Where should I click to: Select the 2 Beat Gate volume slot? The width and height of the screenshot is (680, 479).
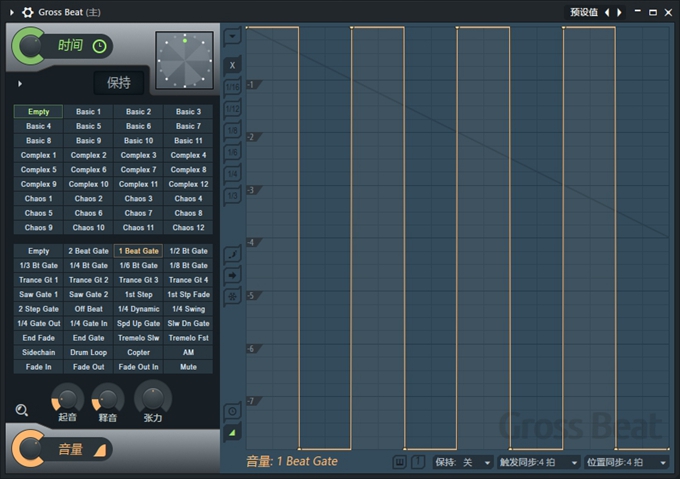pos(88,251)
